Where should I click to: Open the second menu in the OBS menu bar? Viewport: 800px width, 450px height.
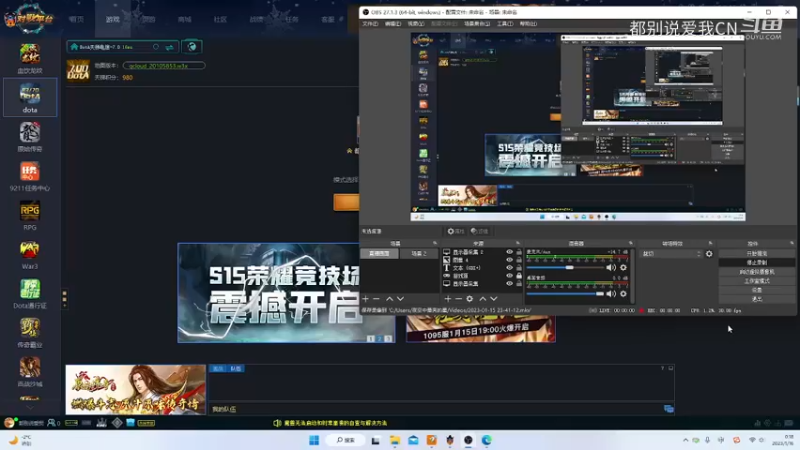(x=392, y=23)
